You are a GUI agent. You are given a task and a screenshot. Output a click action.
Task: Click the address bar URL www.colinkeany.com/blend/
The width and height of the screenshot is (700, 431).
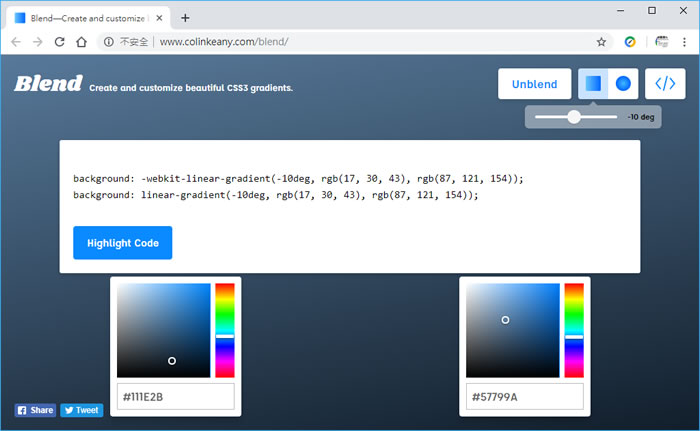point(224,42)
